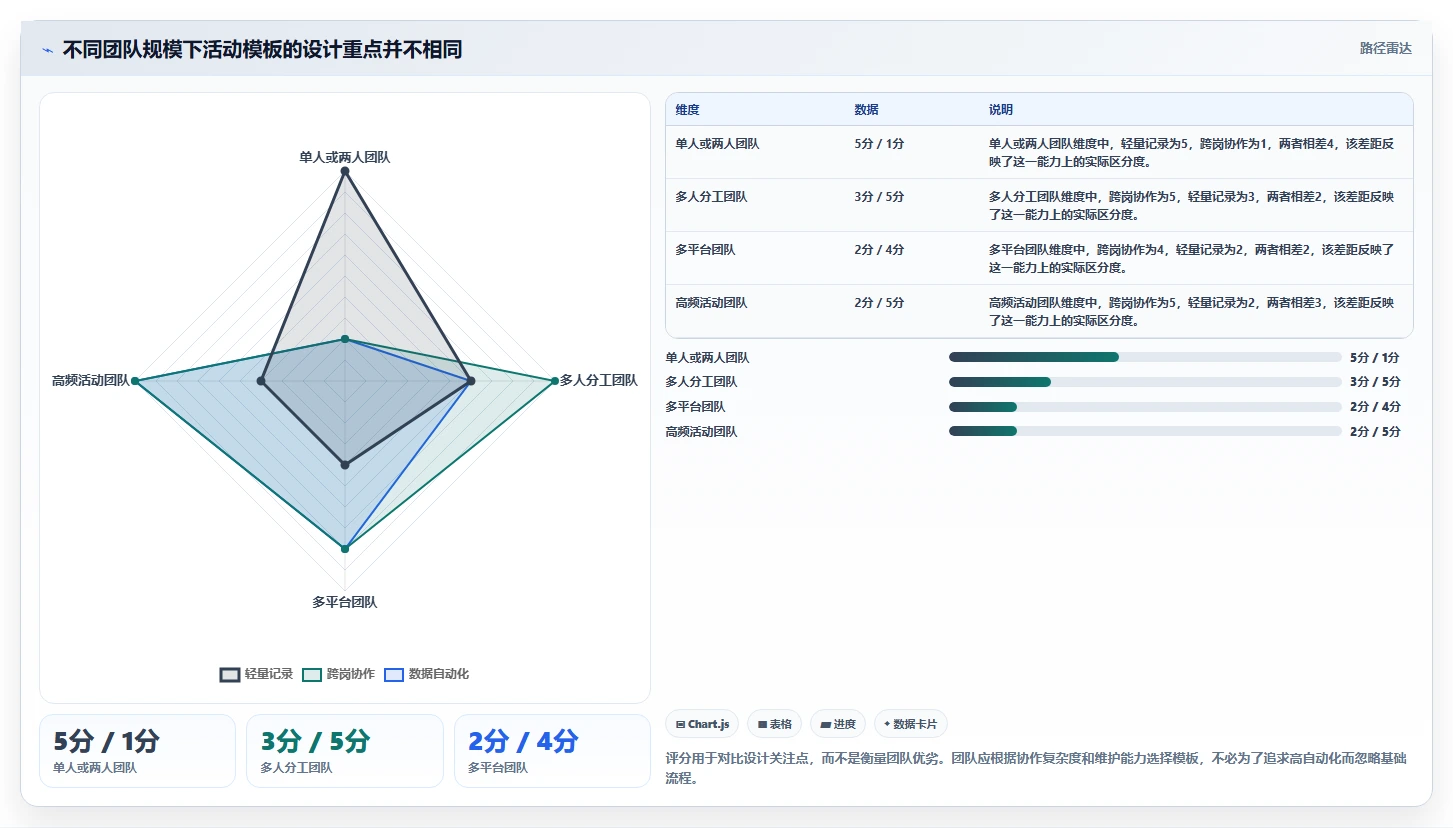The height and width of the screenshot is (828, 1453).
Task: Click the 5分 / 1分 value right of the progress bar
Action: click(x=1375, y=357)
